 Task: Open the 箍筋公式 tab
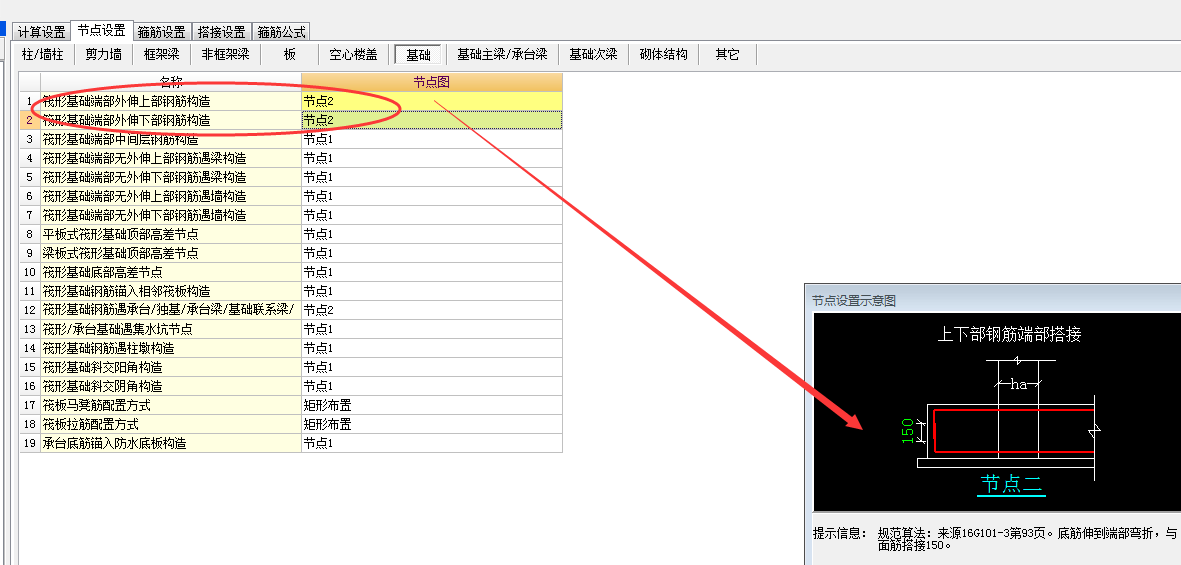(281, 32)
